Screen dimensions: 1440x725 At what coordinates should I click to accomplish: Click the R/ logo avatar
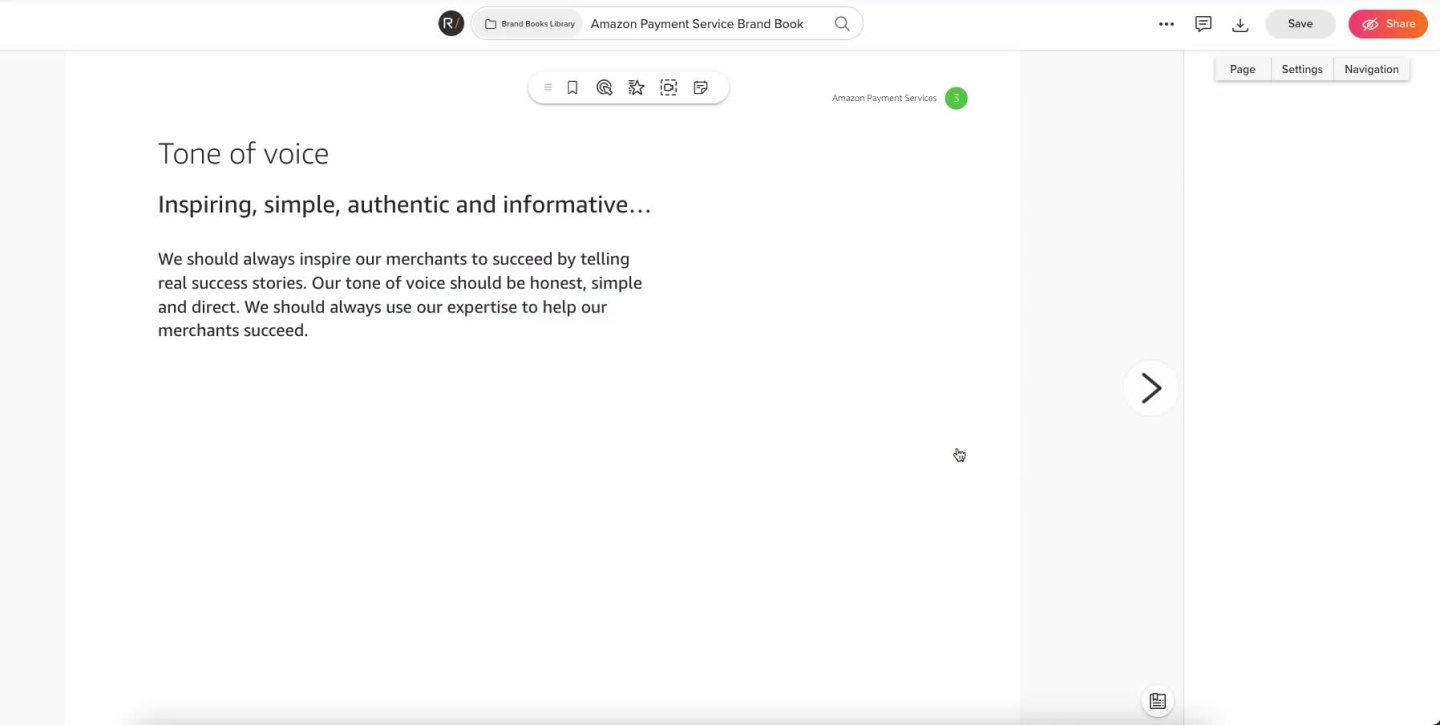point(451,24)
